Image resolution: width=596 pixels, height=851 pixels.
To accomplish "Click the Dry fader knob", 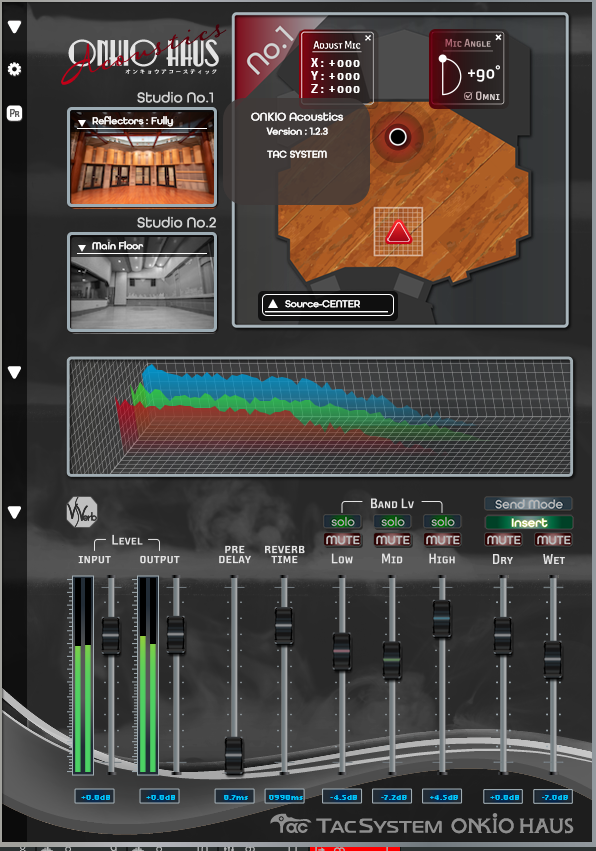I will (503, 636).
